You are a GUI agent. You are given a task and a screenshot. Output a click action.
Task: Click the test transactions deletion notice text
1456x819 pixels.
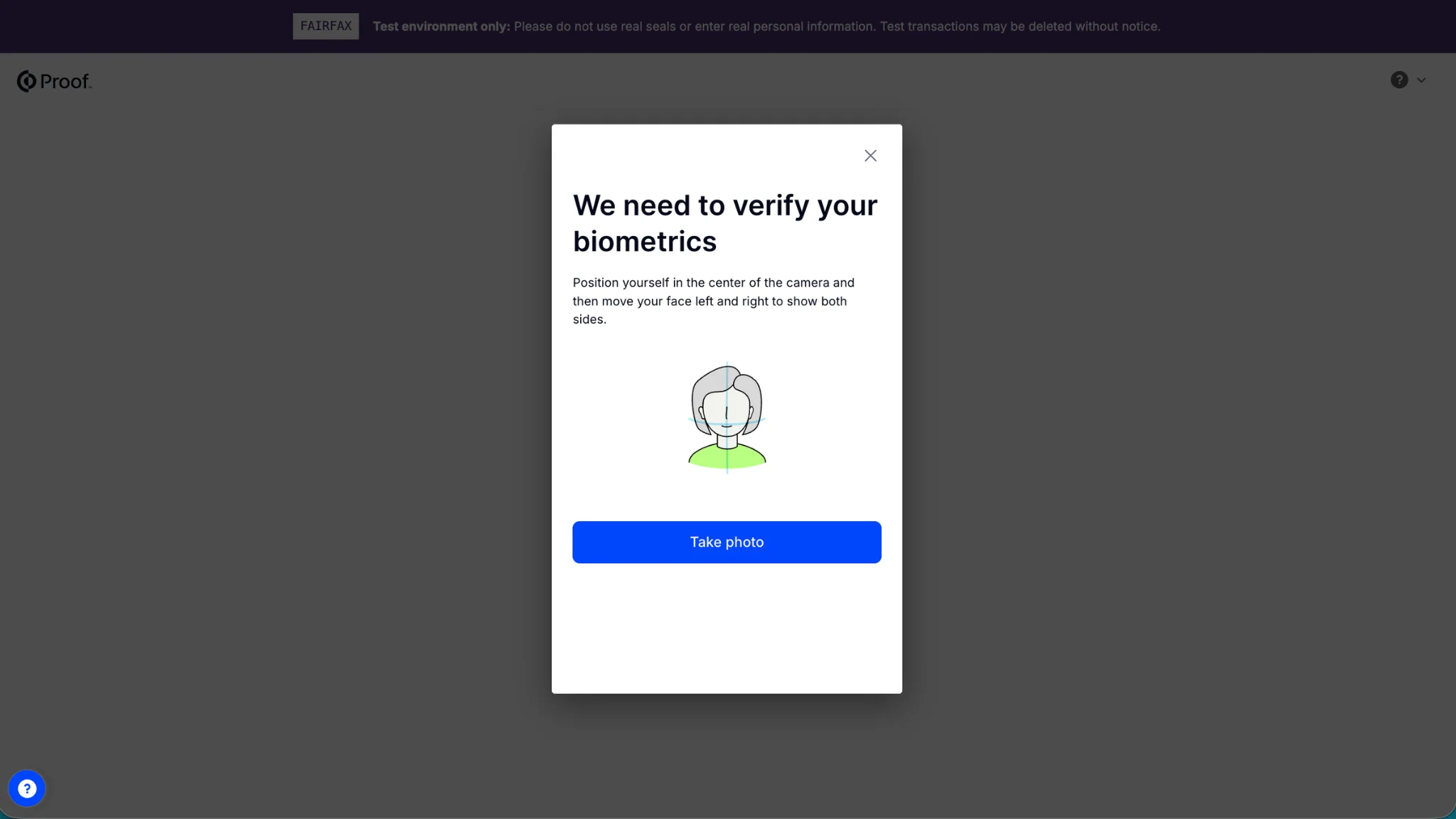1019,26
